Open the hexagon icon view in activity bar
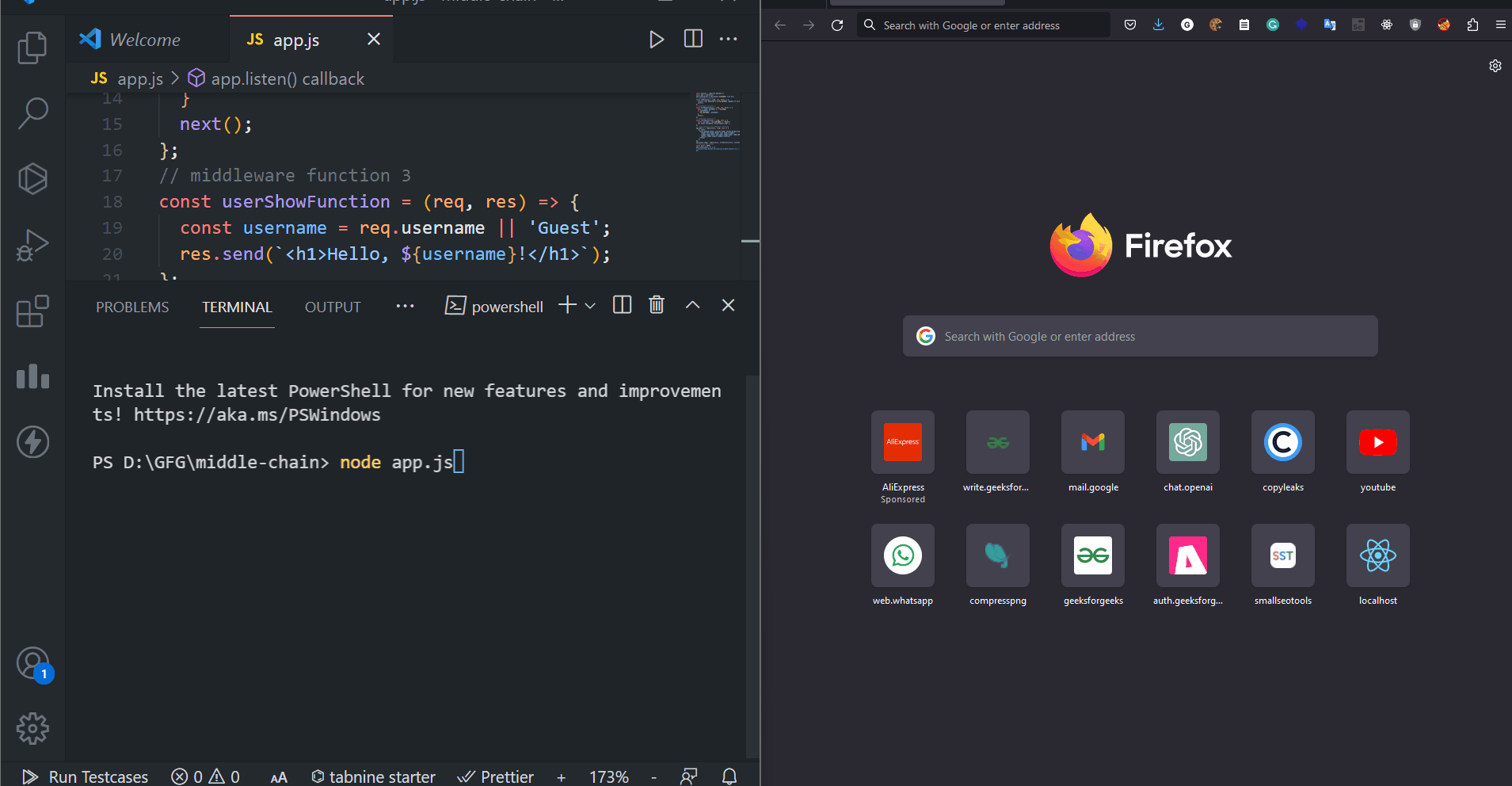1512x786 pixels. [x=32, y=179]
